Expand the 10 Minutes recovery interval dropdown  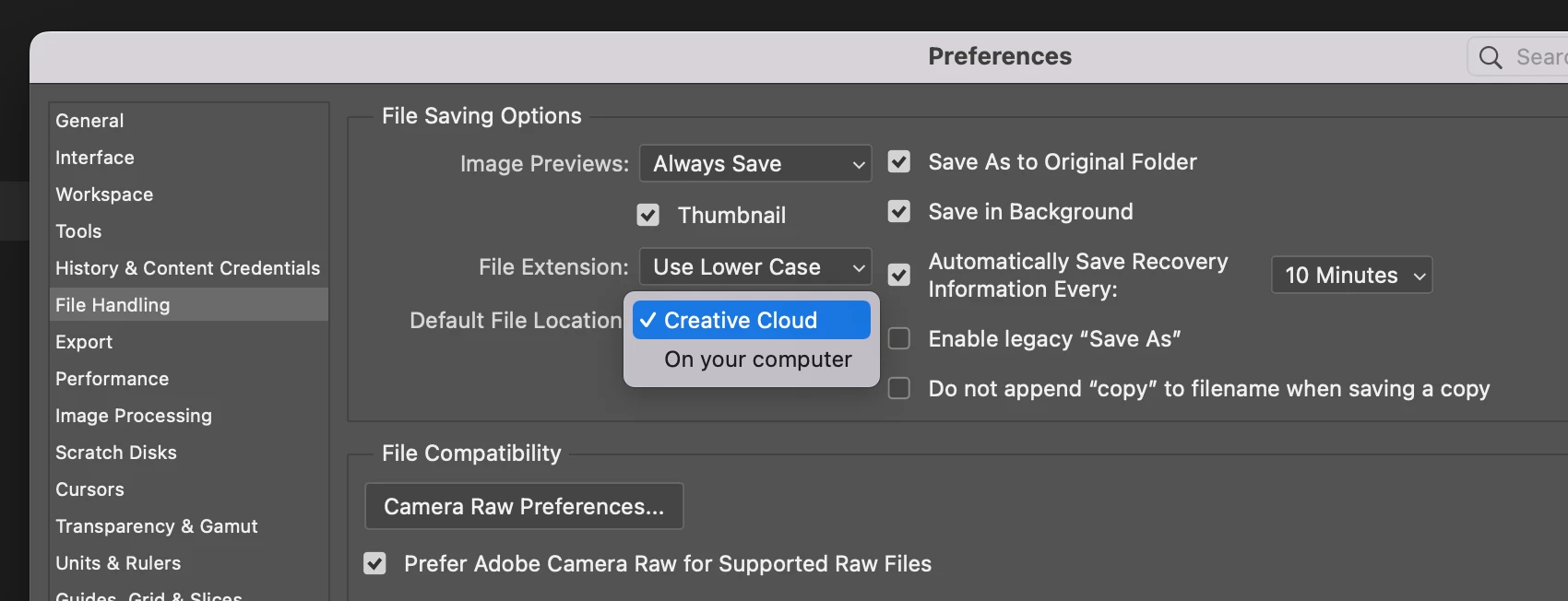coord(1351,276)
